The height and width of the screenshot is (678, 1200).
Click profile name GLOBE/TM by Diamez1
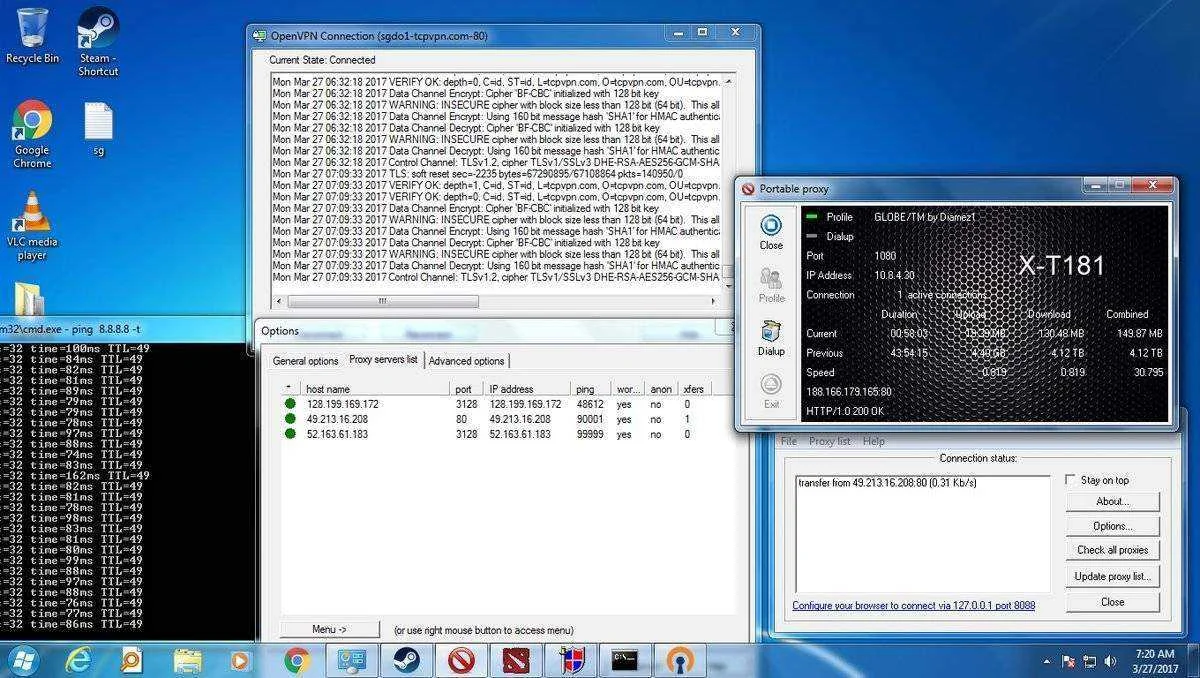924,217
